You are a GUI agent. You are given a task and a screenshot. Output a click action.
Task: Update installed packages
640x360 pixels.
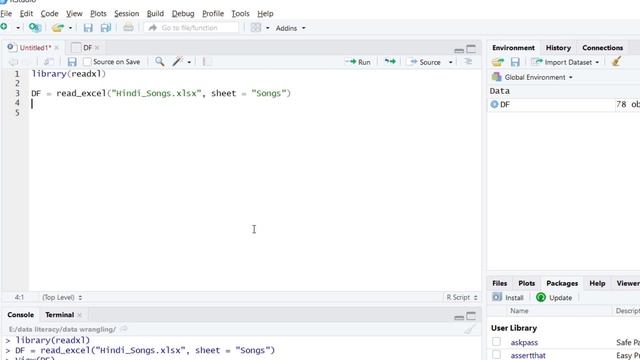(554, 298)
